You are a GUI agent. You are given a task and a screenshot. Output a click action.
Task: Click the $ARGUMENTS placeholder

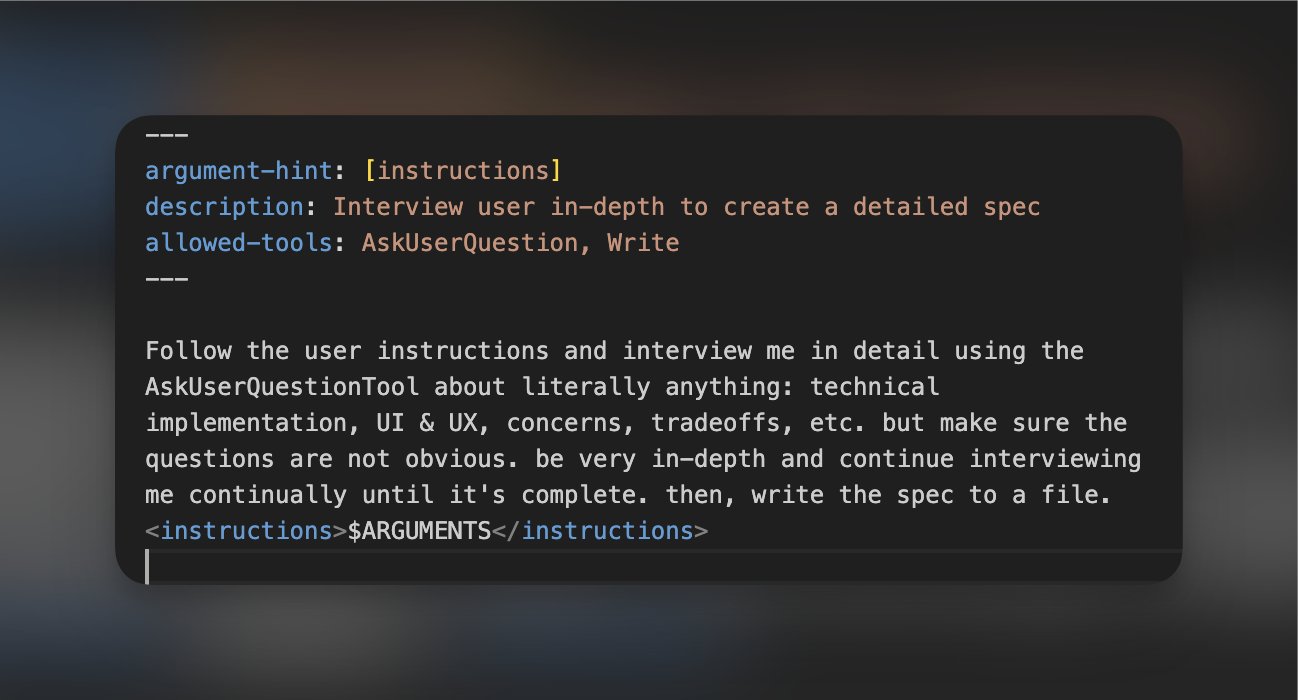pos(419,531)
